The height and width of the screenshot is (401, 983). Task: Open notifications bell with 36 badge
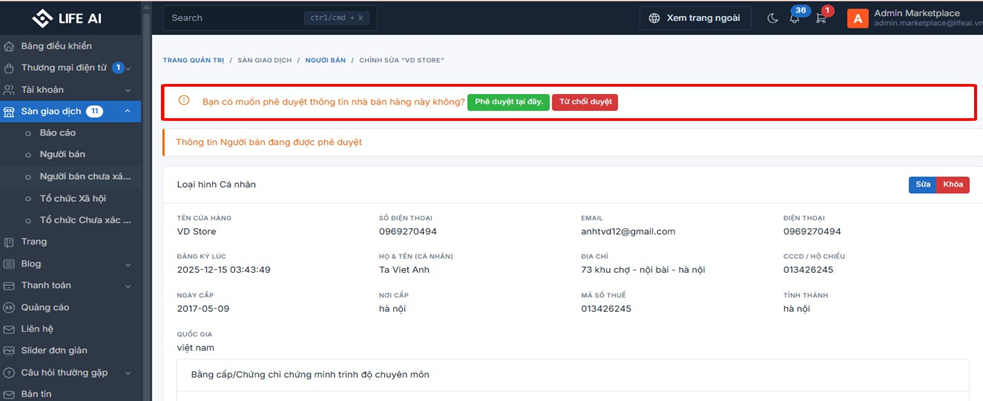[795, 18]
